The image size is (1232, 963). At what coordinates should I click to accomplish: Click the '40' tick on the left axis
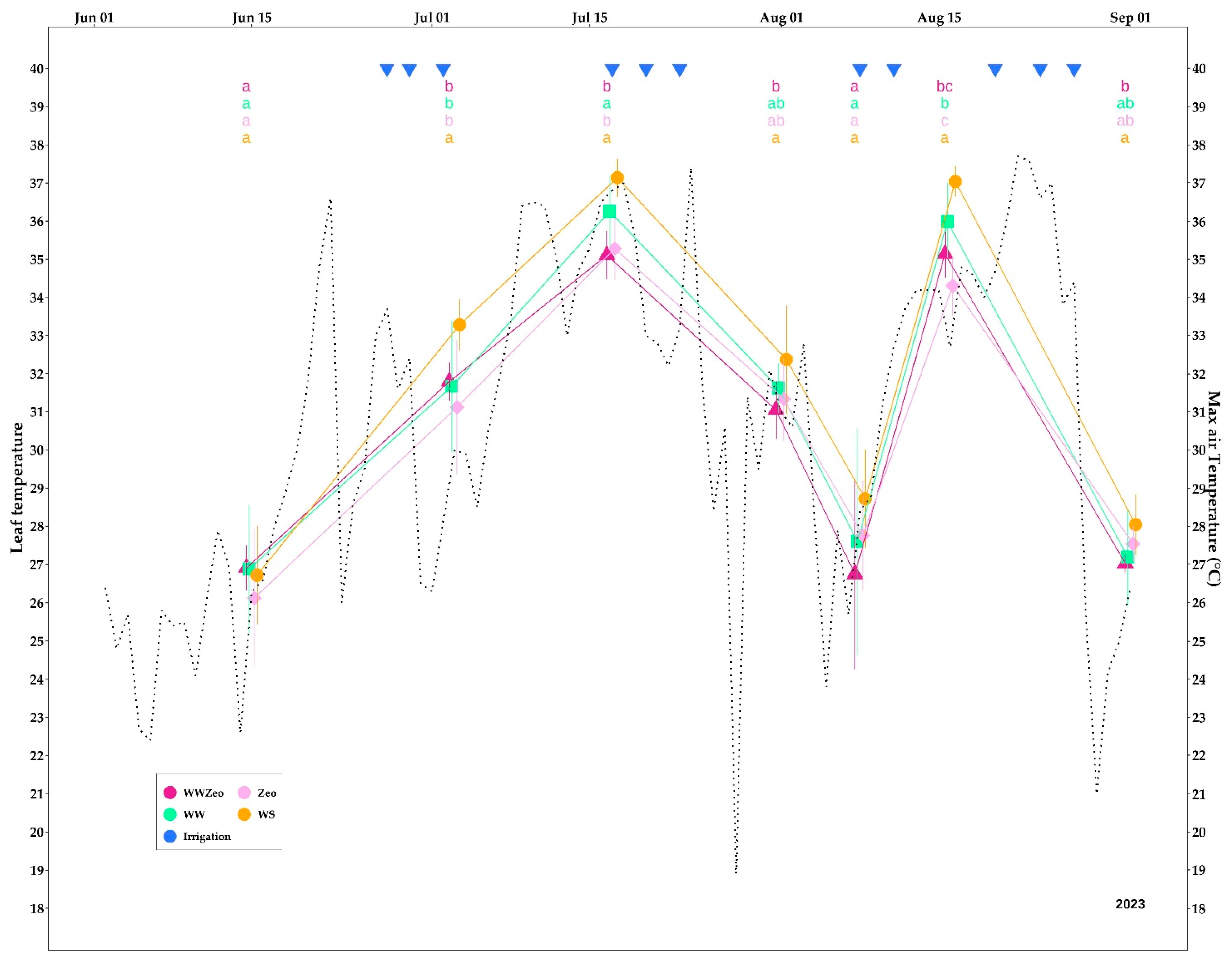pyautogui.click(x=37, y=69)
